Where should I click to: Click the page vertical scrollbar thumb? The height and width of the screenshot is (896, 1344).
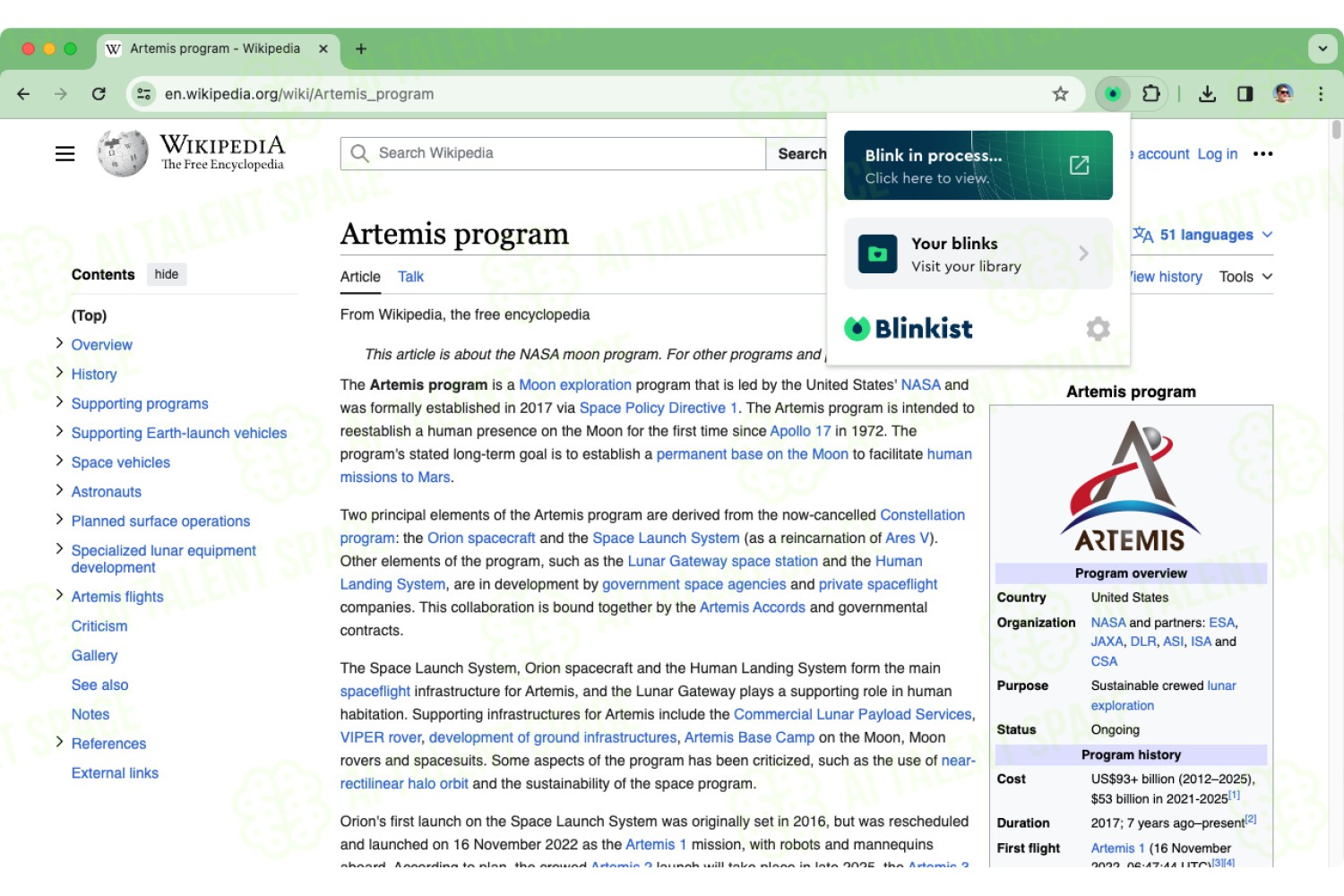[x=1336, y=130]
